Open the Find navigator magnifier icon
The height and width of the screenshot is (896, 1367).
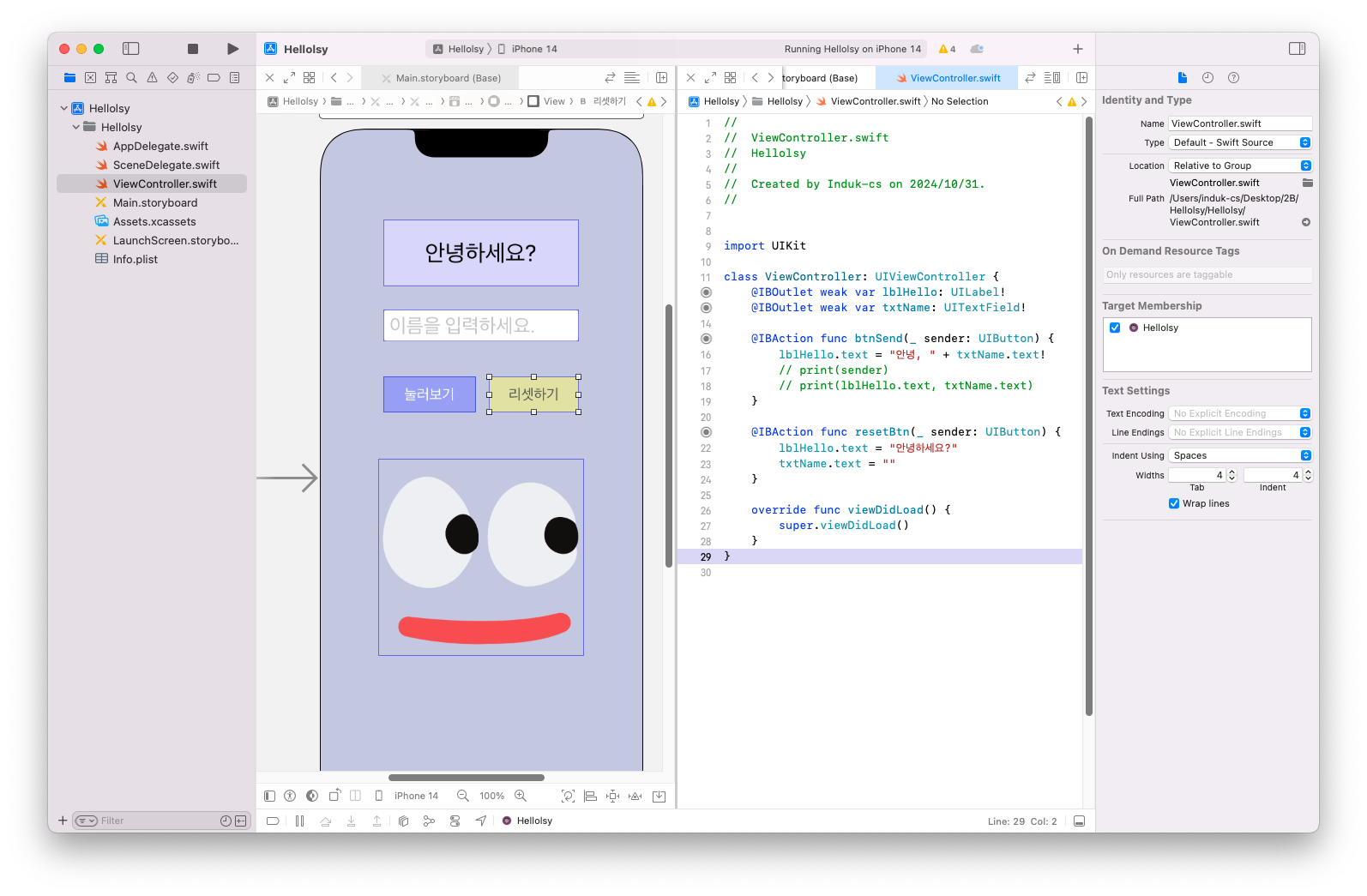click(131, 77)
